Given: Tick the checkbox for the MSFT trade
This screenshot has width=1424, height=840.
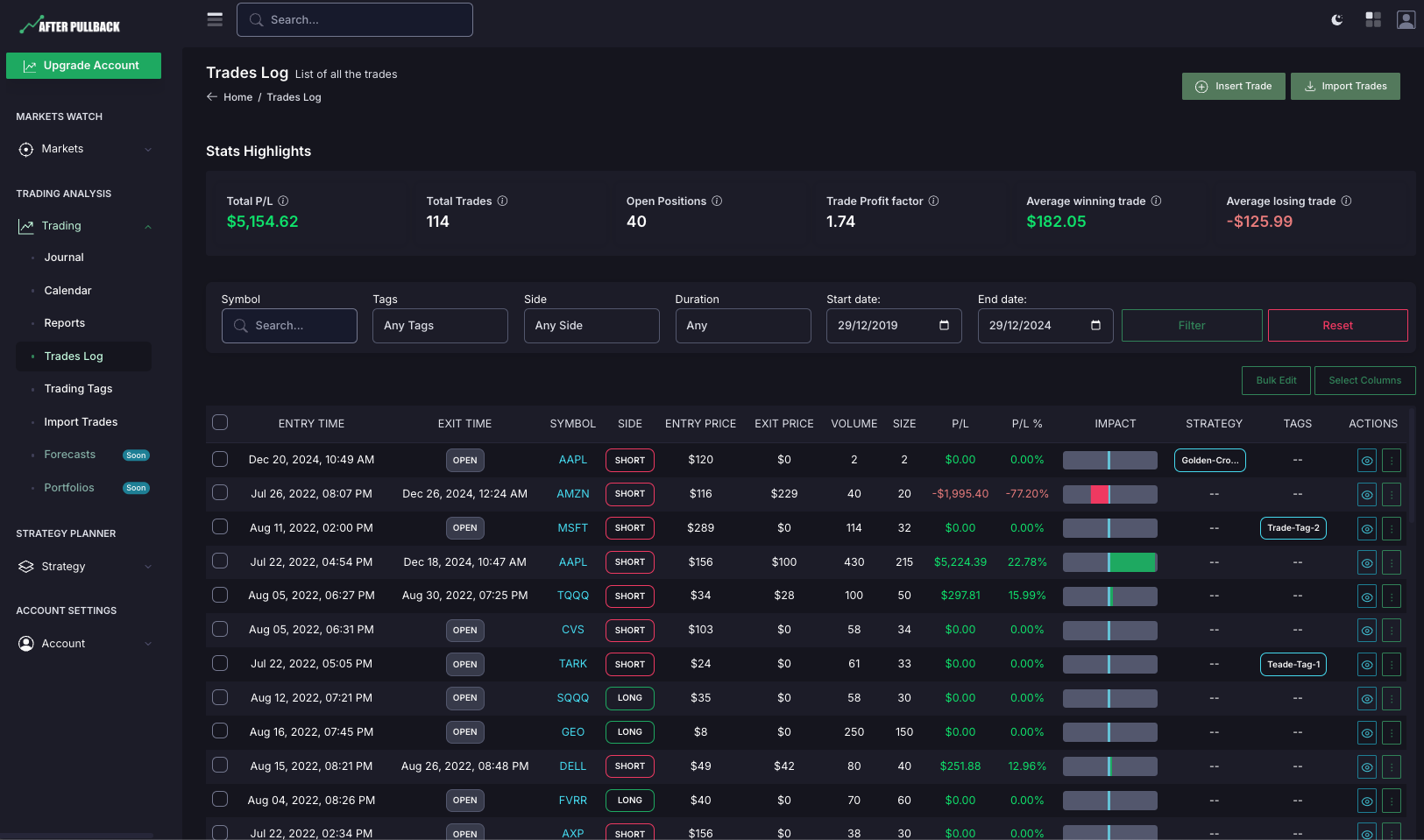Looking at the screenshot, I should click(x=220, y=527).
